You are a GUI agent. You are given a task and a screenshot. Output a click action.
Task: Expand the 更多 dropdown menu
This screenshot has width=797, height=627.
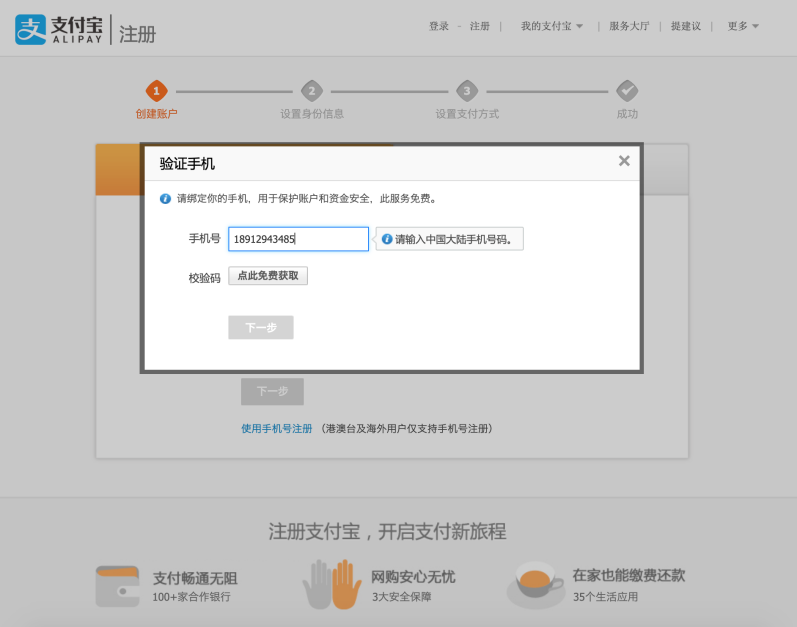point(743,26)
